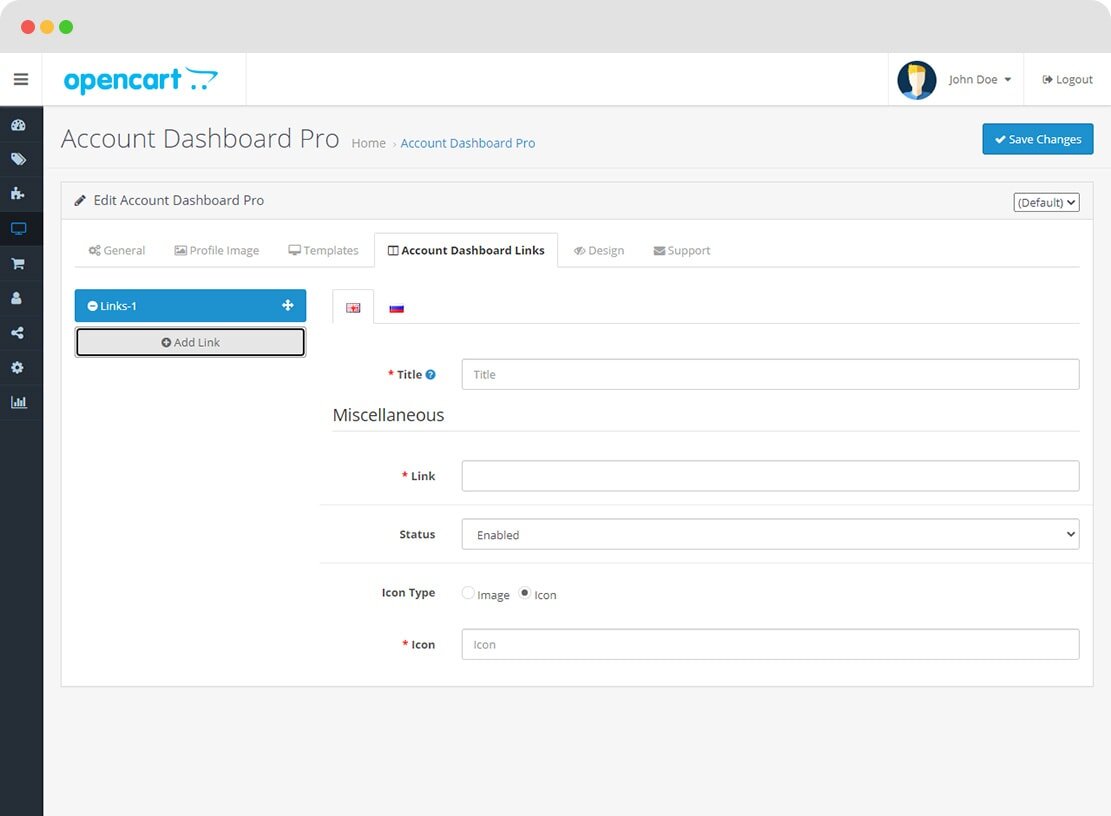Open the Sales cart sidebar icon
The height and width of the screenshot is (816, 1111).
(18, 264)
